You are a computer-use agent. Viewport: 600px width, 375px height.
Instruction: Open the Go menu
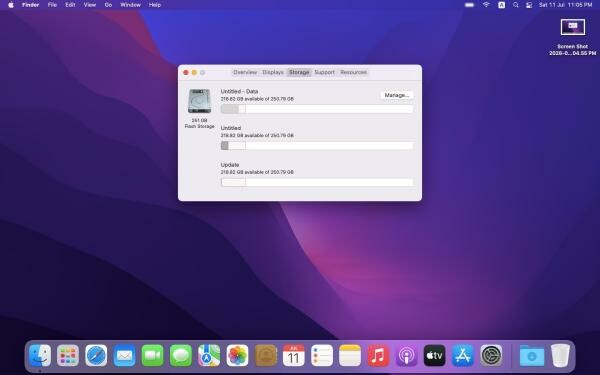coord(108,5)
